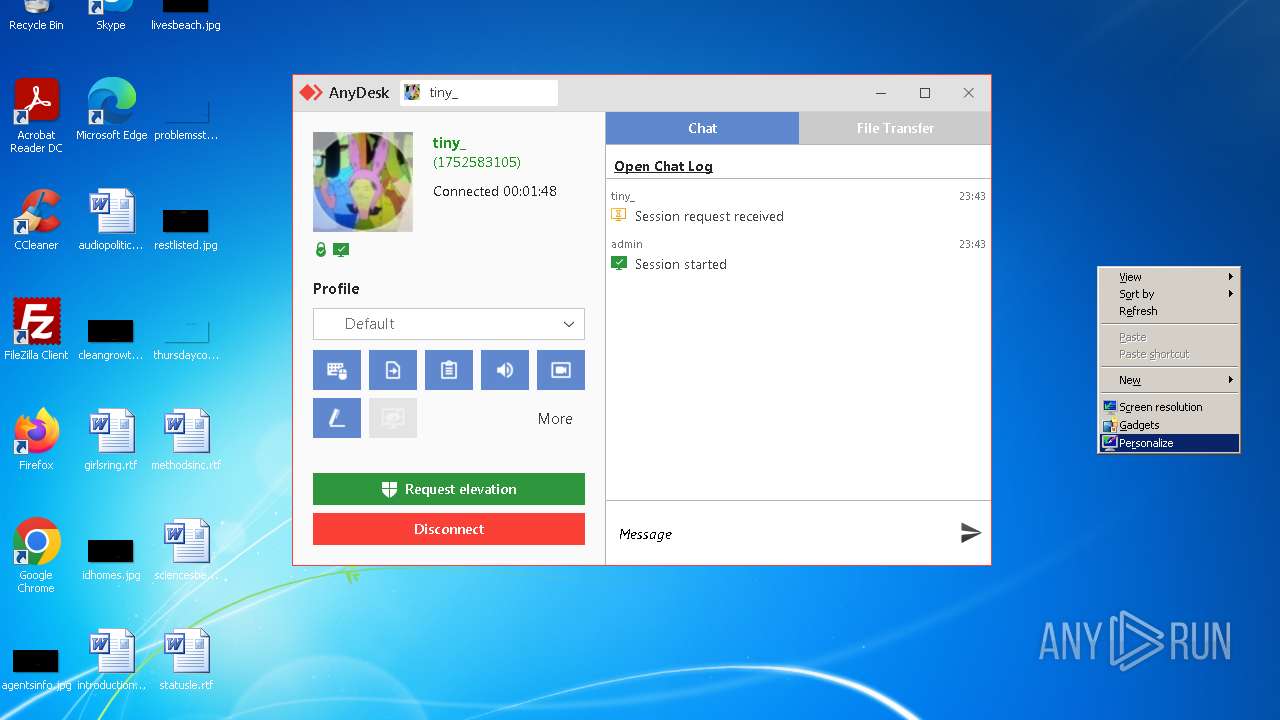Screen dimensions: 1280x720
Task: Toggle file transfer permission button
Action: (x=393, y=370)
